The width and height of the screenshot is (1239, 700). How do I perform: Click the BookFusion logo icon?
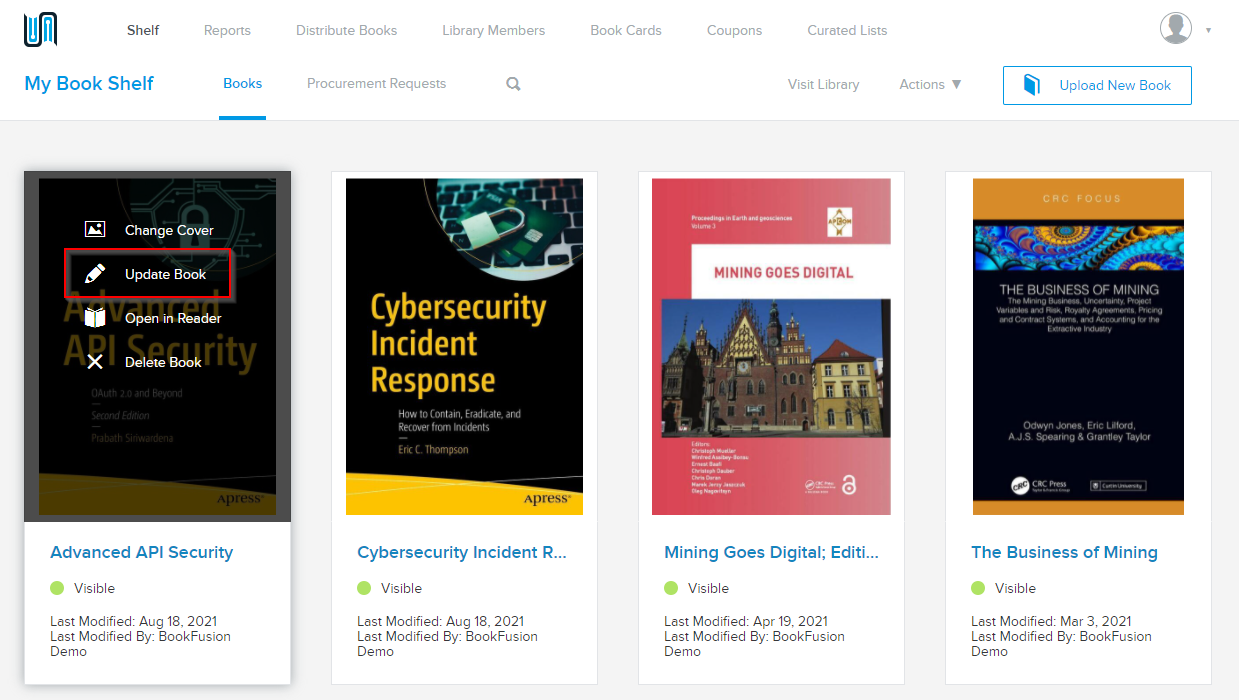tap(40, 30)
